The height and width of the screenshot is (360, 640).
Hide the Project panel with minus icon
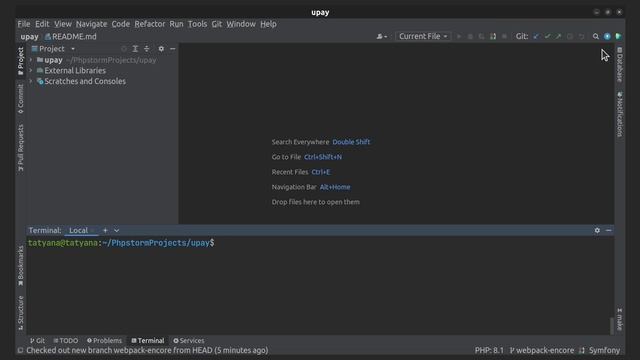[173, 49]
